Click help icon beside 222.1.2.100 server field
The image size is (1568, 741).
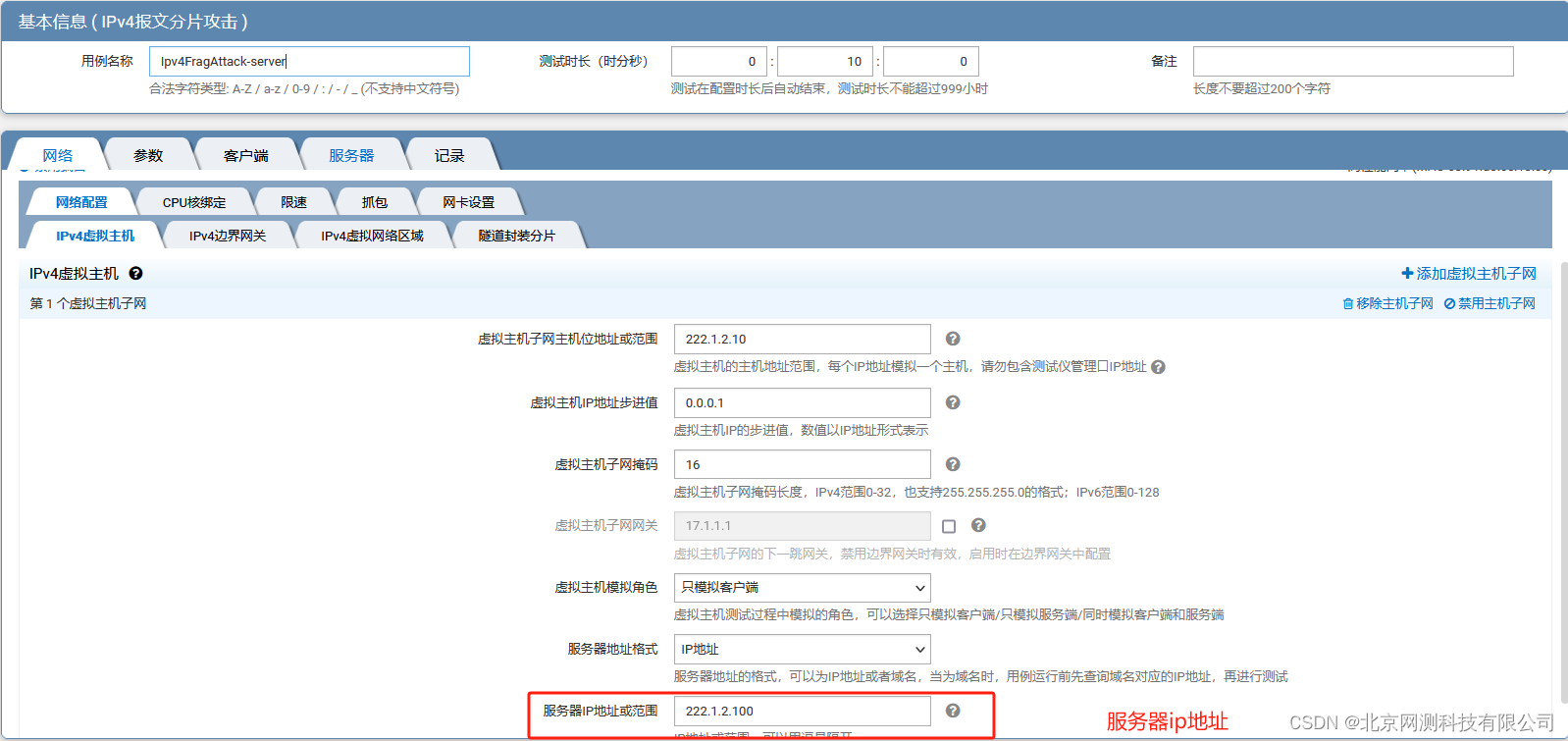[x=953, y=711]
